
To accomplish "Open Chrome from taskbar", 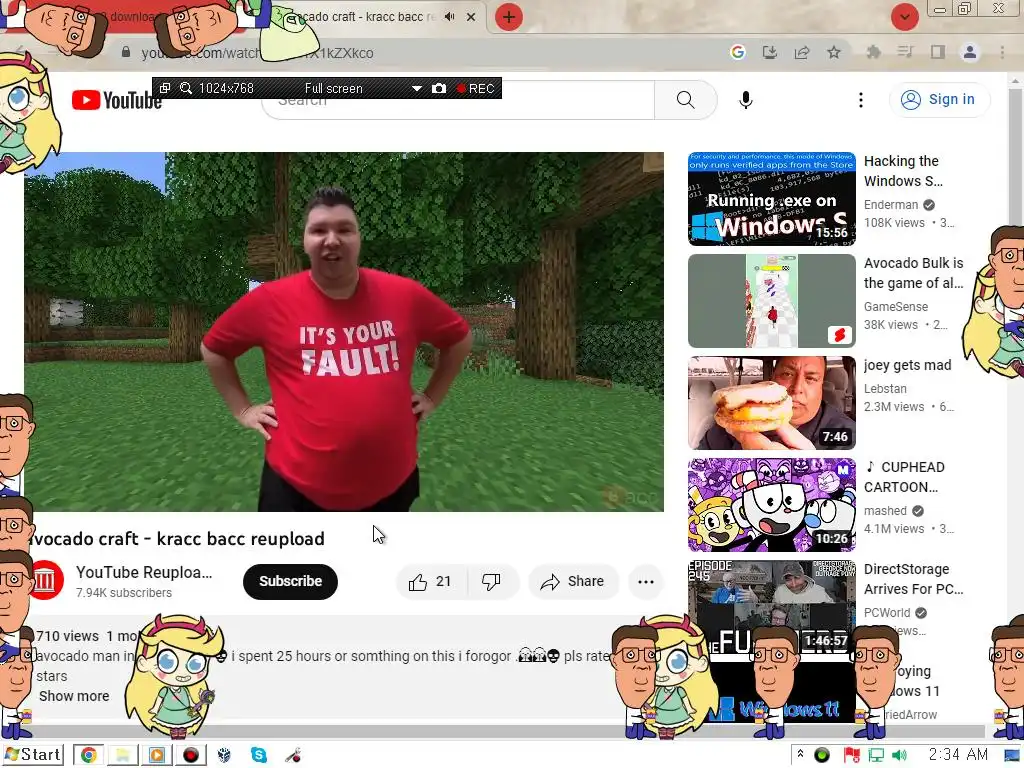I will tap(89, 756).
